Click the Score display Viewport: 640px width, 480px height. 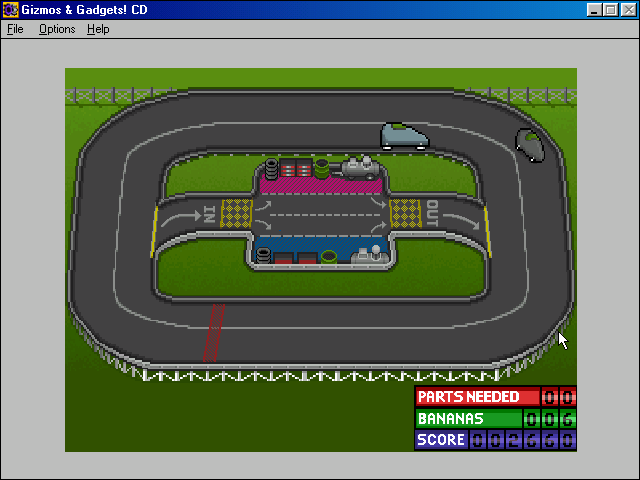(x=496, y=440)
